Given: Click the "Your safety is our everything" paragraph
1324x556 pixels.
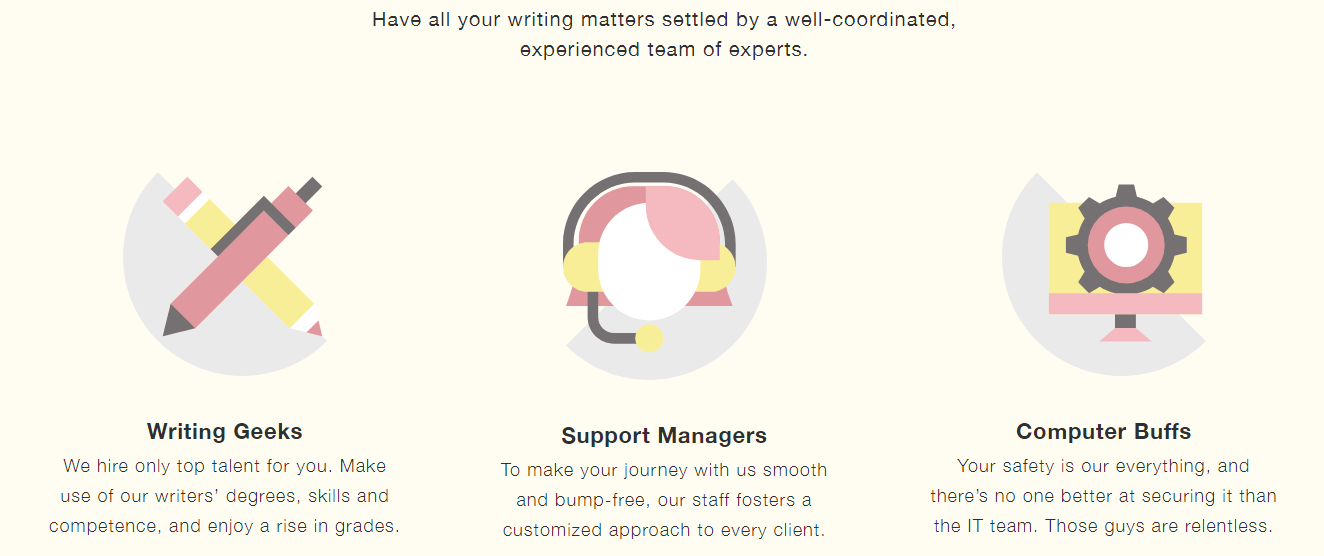Looking at the screenshot, I should [x=1104, y=496].
